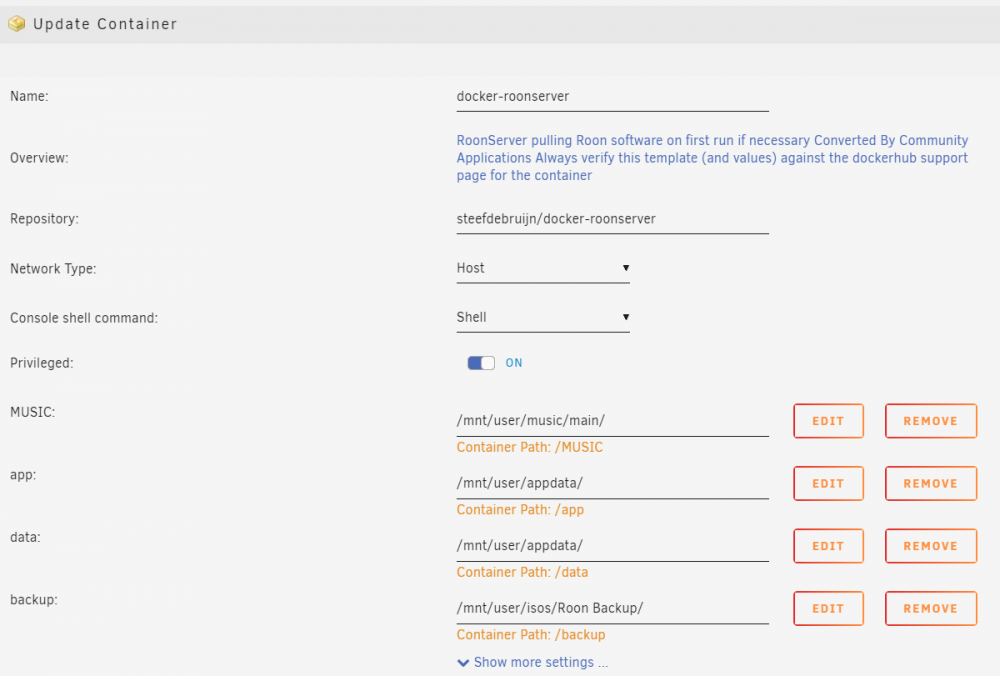Screen dimensions: 1000x676
Task: Click the 'Privileged:' label
Action: tap(41, 364)
